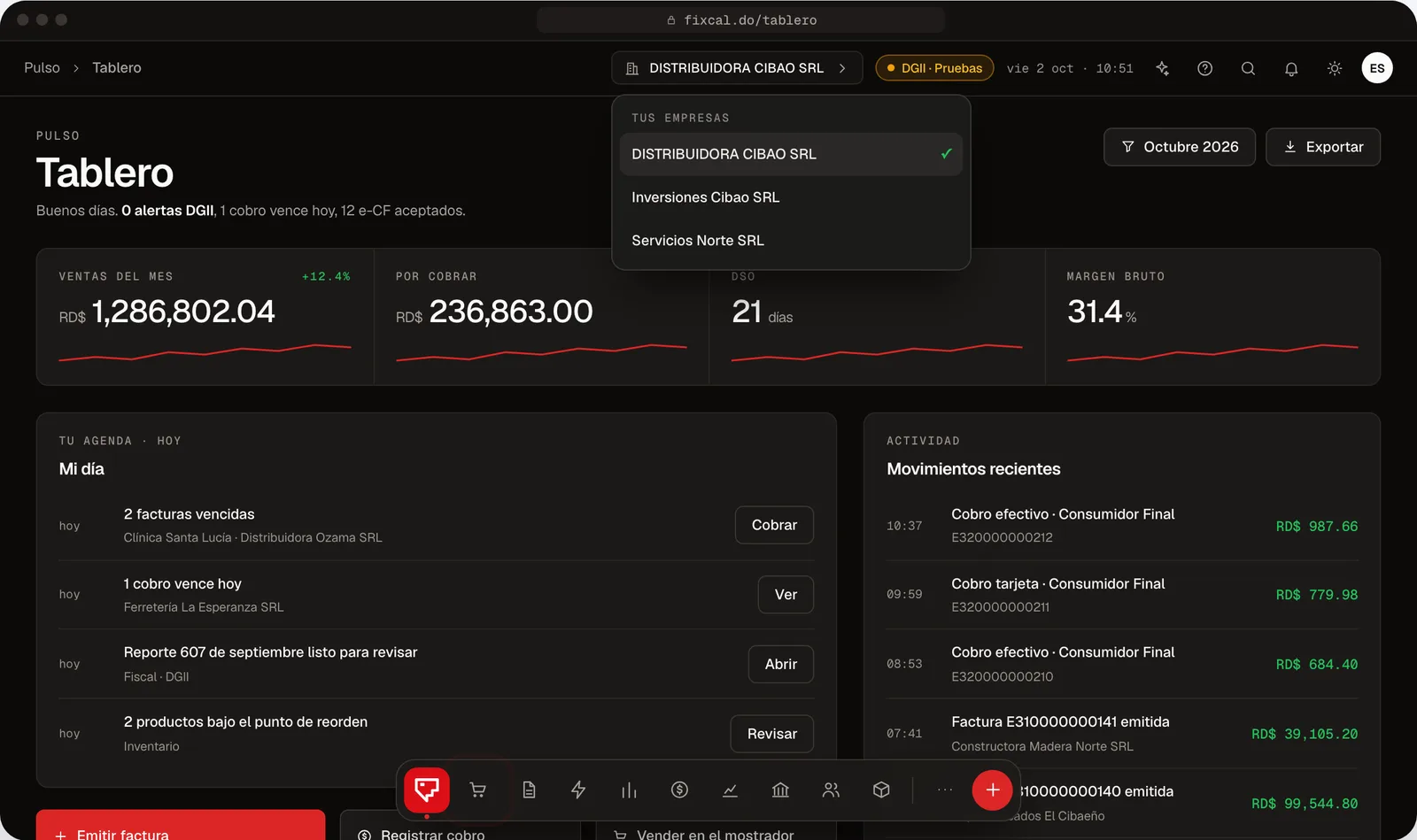The image size is (1417, 840).
Task: Open the Por cobrar card
Action: [x=541, y=317]
